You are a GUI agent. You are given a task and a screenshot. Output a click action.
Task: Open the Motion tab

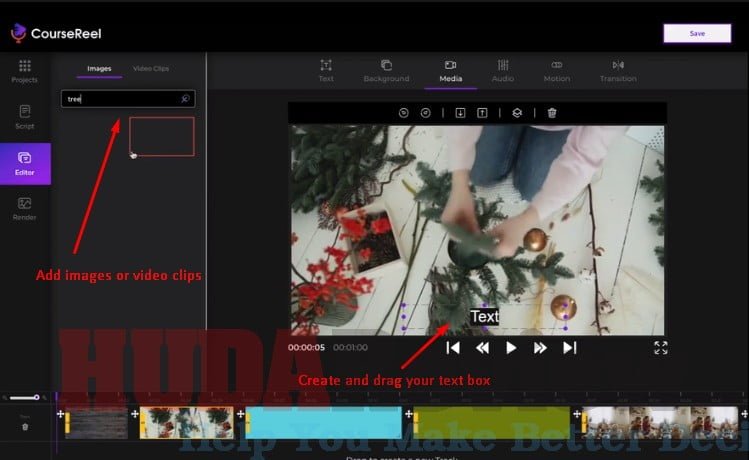tap(557, 71)
